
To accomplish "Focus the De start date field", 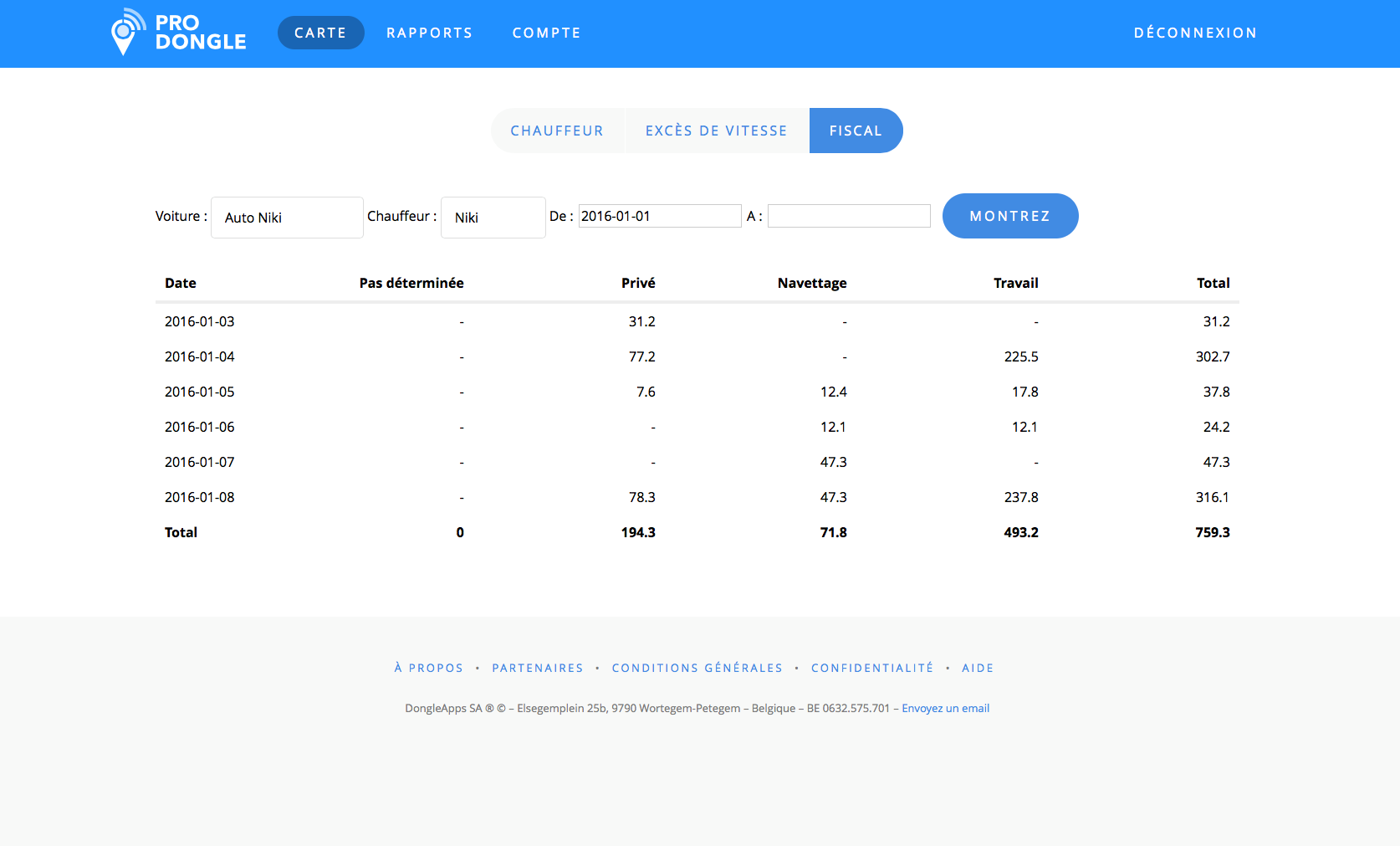I will [660, 216].
